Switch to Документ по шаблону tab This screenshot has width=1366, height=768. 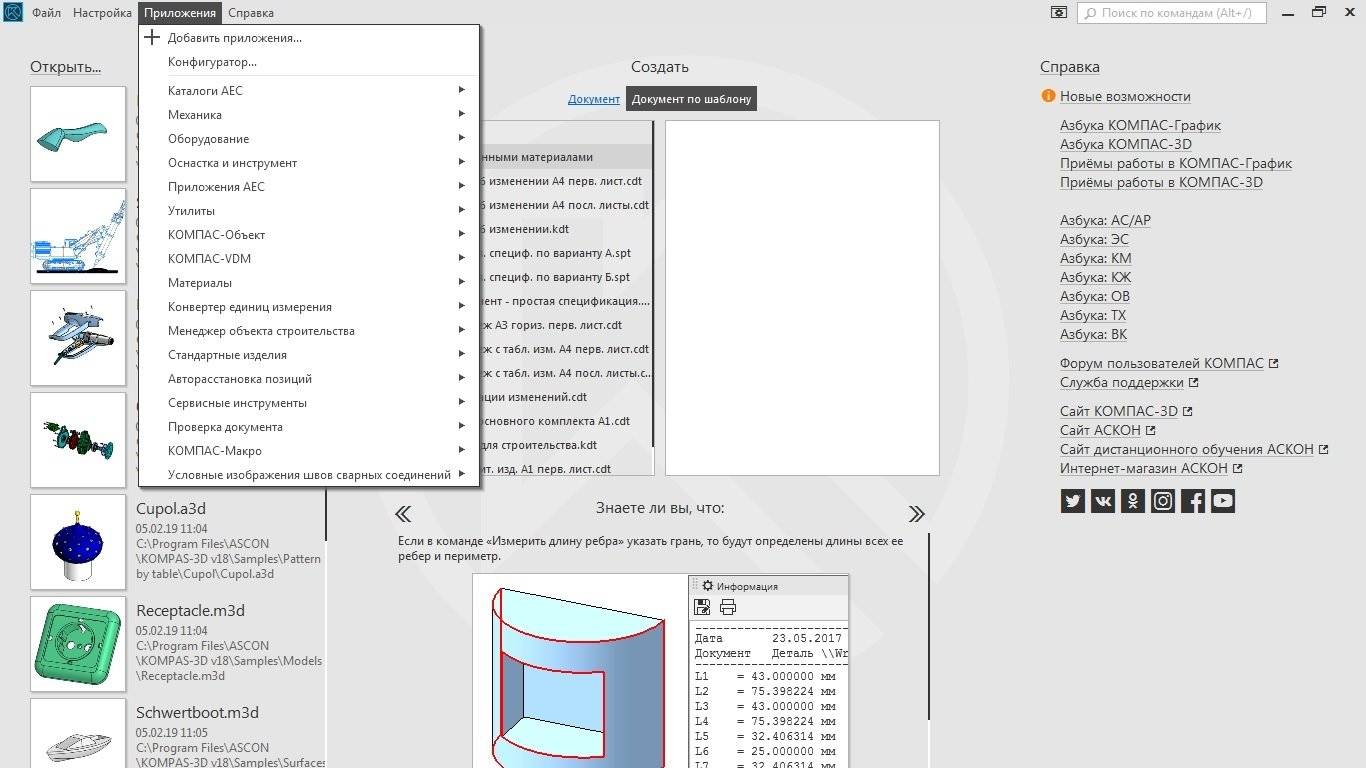pyautogui.click(x=691, y=99)
